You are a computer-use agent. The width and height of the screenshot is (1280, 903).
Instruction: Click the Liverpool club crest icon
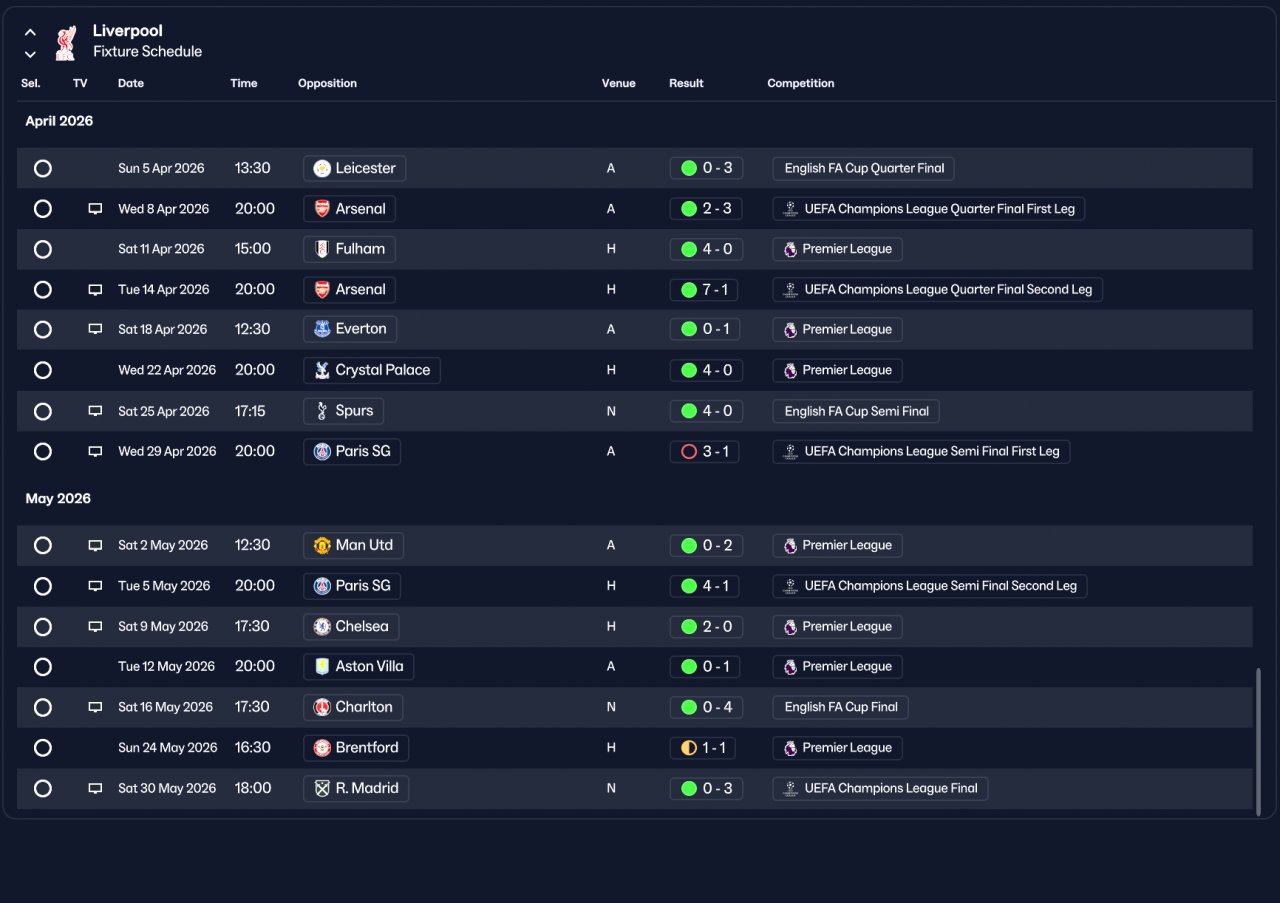[66, 42]
